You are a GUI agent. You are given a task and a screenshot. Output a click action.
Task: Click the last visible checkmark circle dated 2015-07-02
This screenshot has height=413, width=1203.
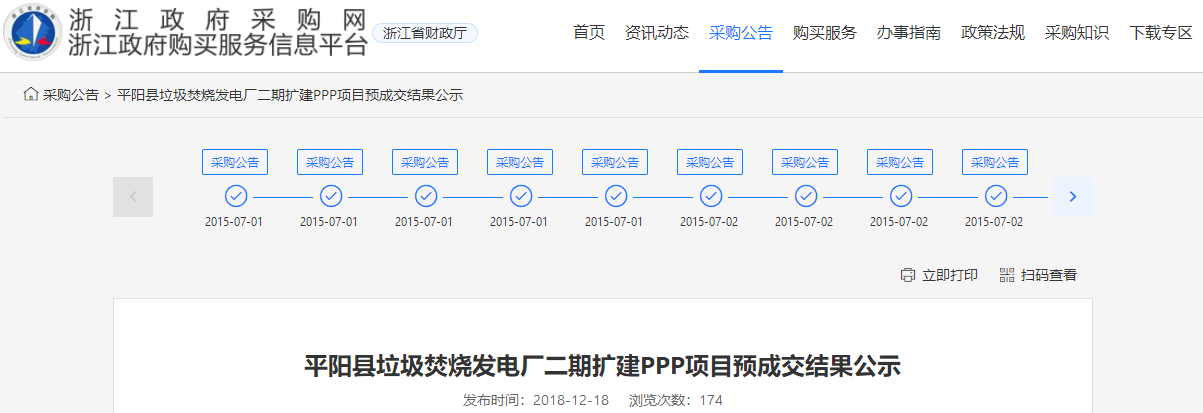[x=995, y=196]
